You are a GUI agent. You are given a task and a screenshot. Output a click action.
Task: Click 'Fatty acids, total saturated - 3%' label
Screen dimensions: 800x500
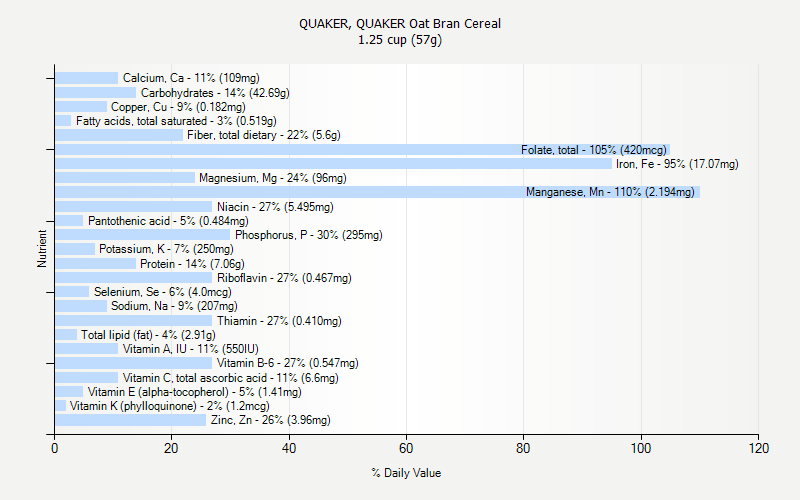(176, 121)
